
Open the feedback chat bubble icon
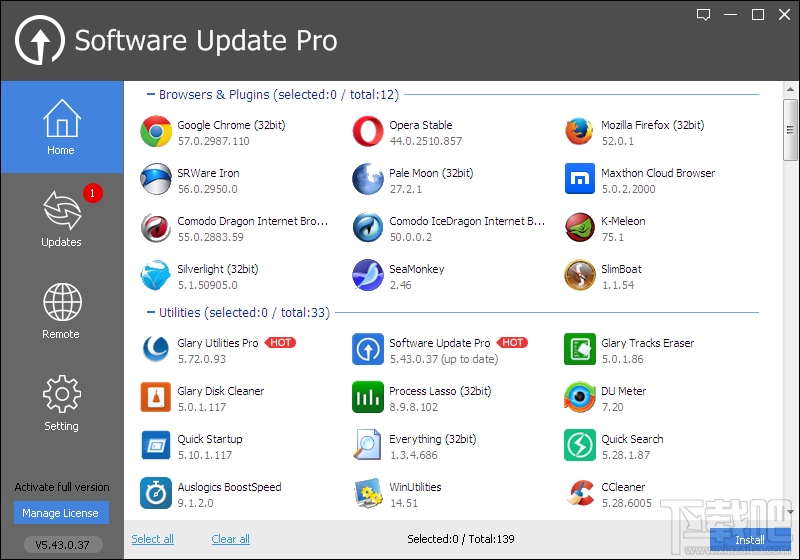pyautogui.click(x=704, y=15)
